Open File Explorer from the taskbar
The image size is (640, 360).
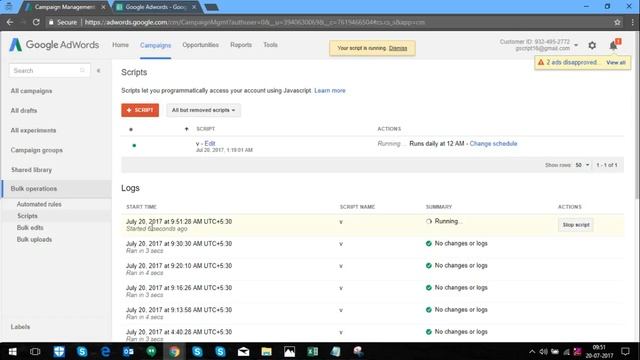pyautogui.click(x=267, y=351)
